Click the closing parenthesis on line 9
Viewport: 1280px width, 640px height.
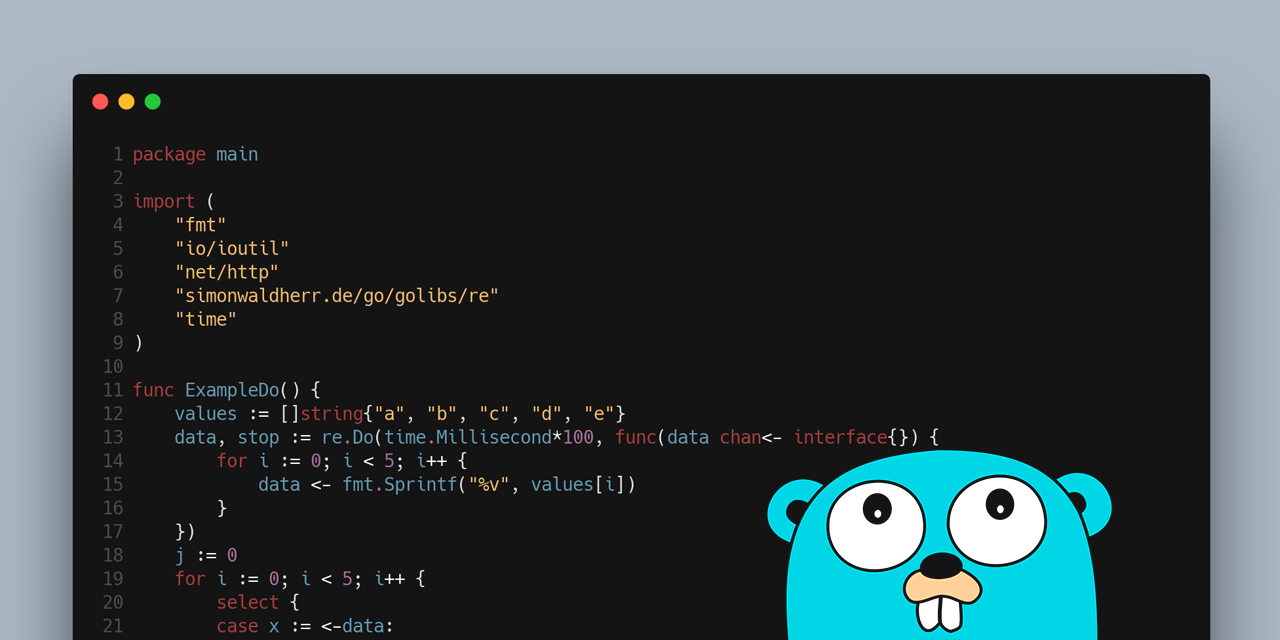[x=138, y=343]
